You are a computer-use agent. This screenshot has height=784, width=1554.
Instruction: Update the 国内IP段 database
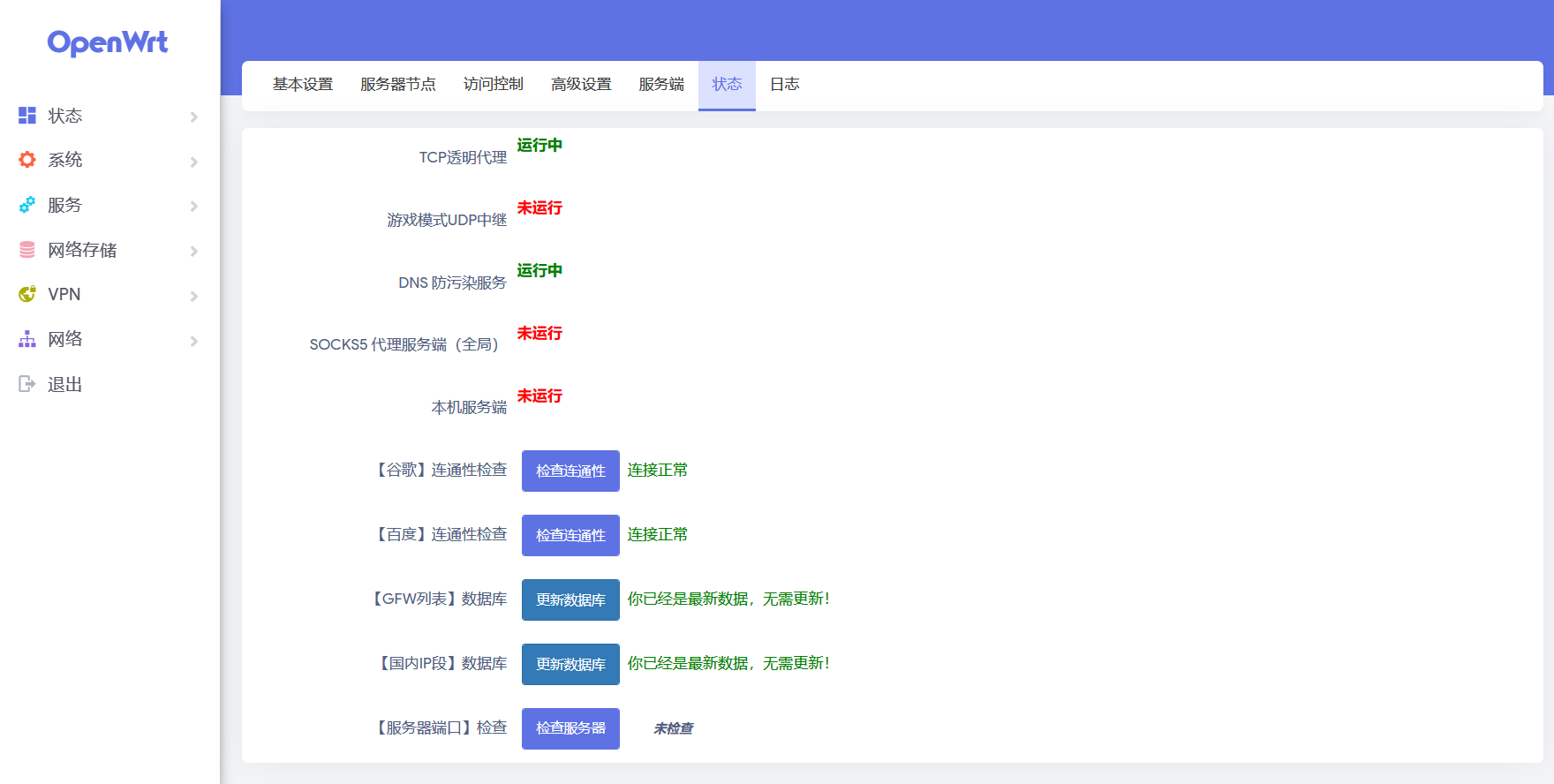point(570,664)
